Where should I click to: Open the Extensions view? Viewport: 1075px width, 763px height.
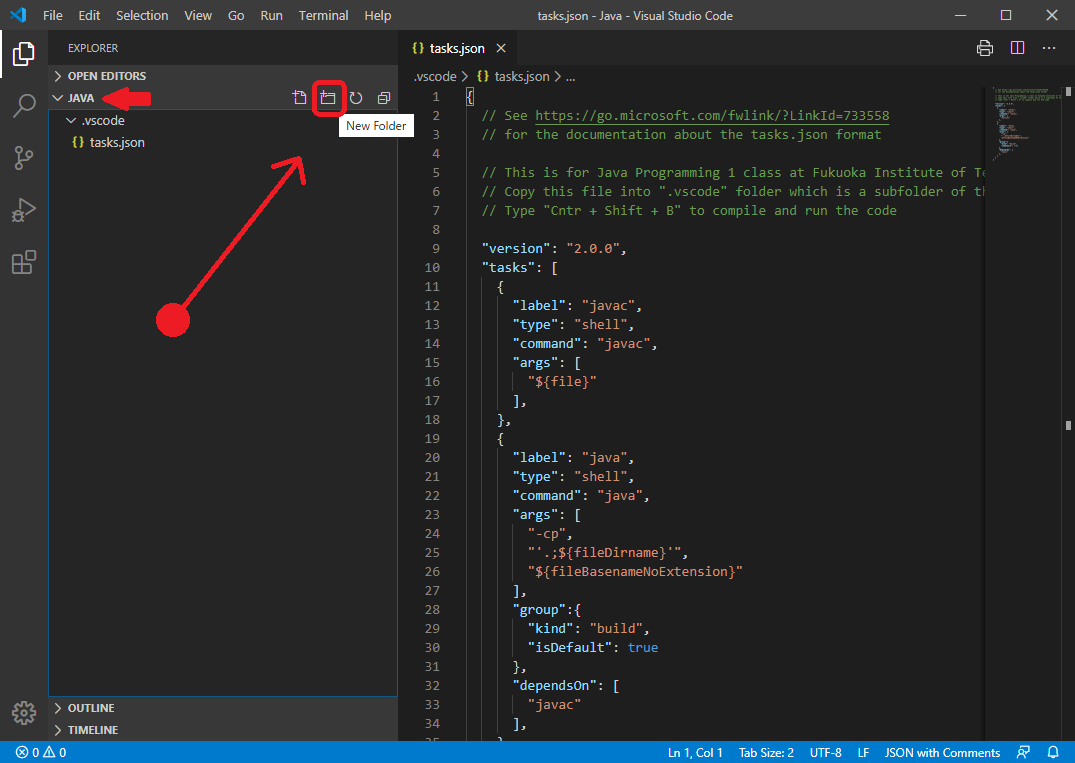(23, 262)
